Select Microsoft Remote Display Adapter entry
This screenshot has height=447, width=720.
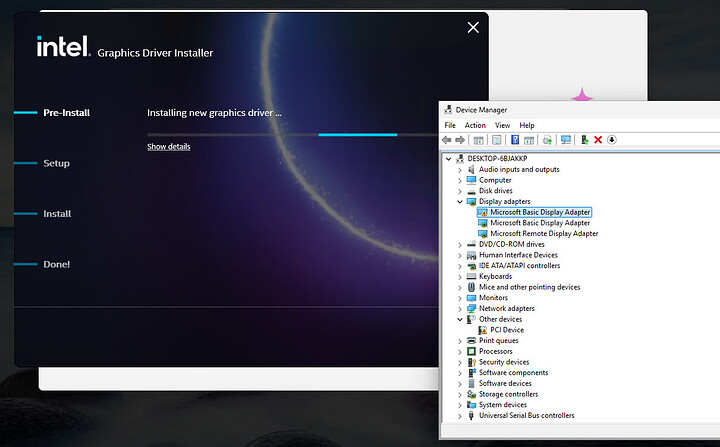544,234
